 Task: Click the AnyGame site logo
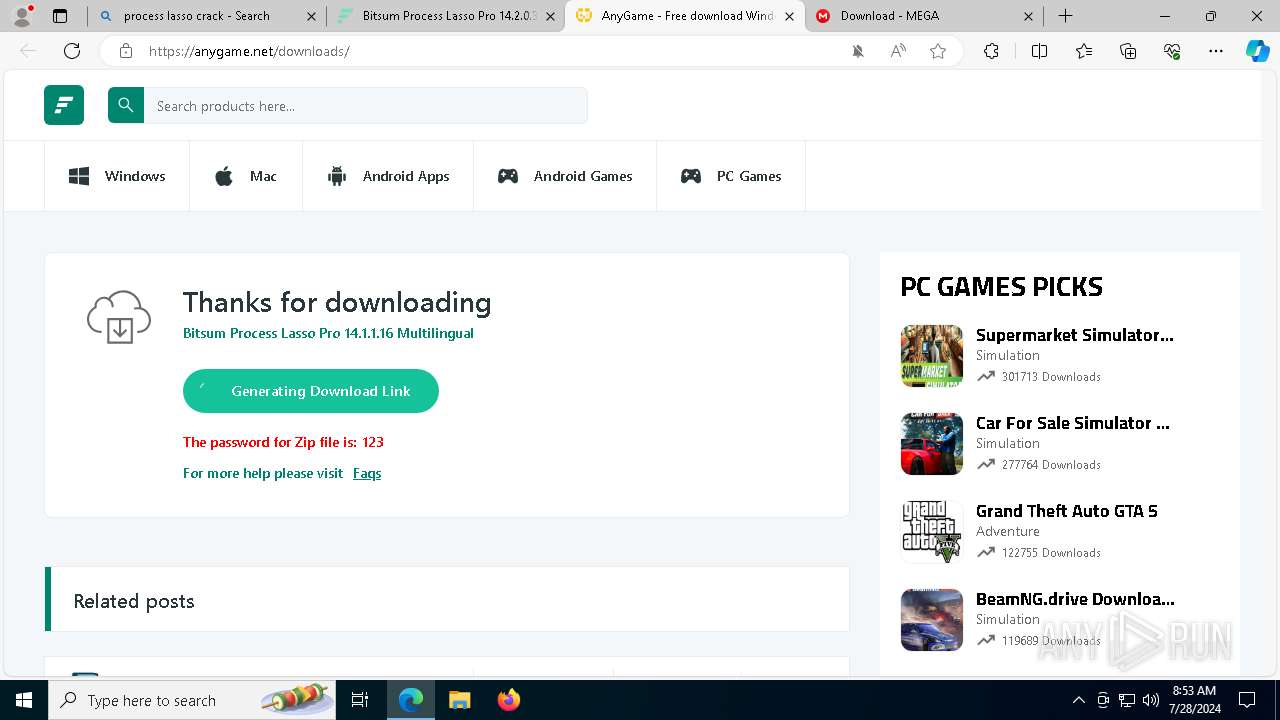(64, 105)
